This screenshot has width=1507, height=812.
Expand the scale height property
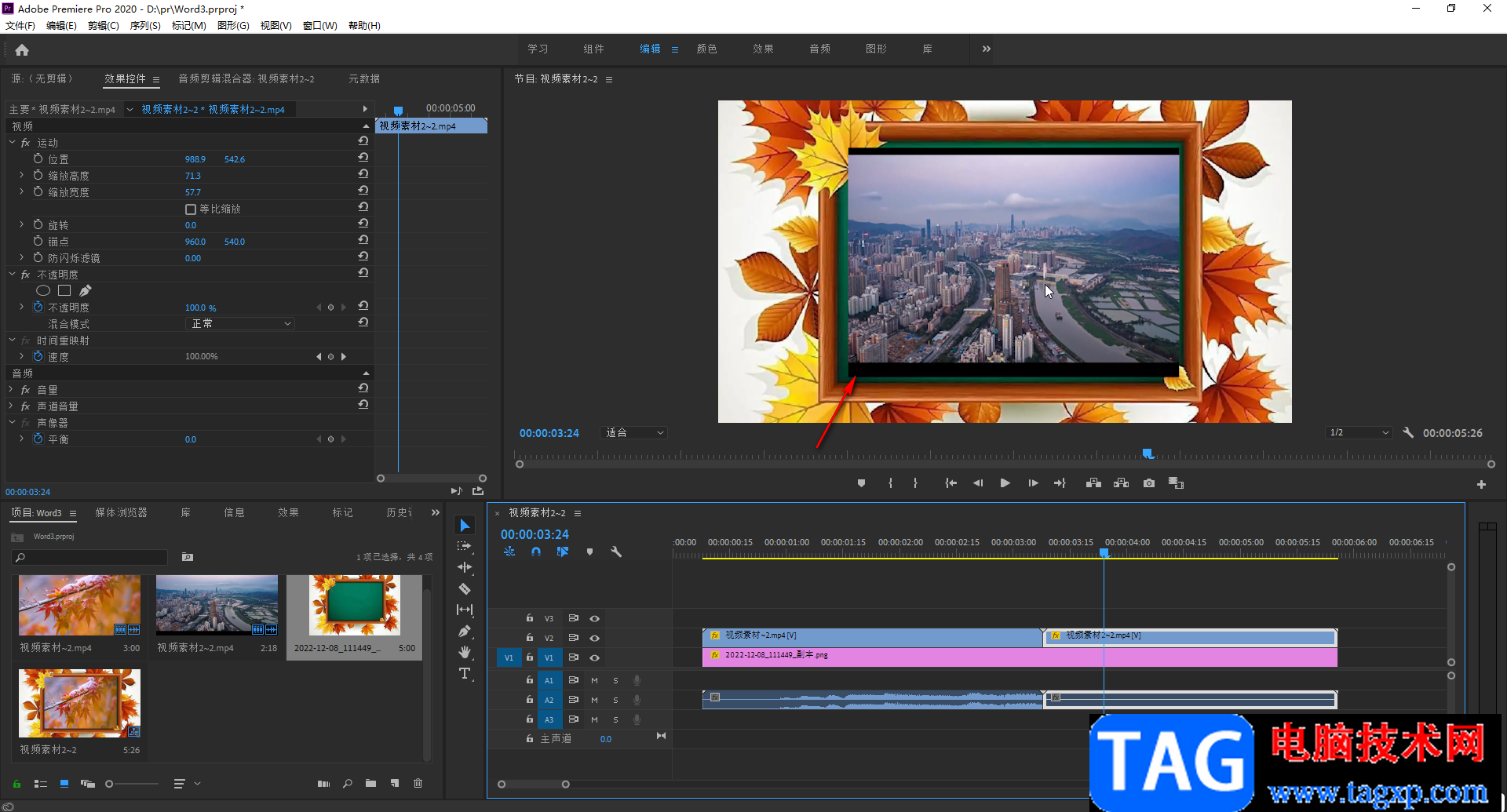[x=22, y=175]
